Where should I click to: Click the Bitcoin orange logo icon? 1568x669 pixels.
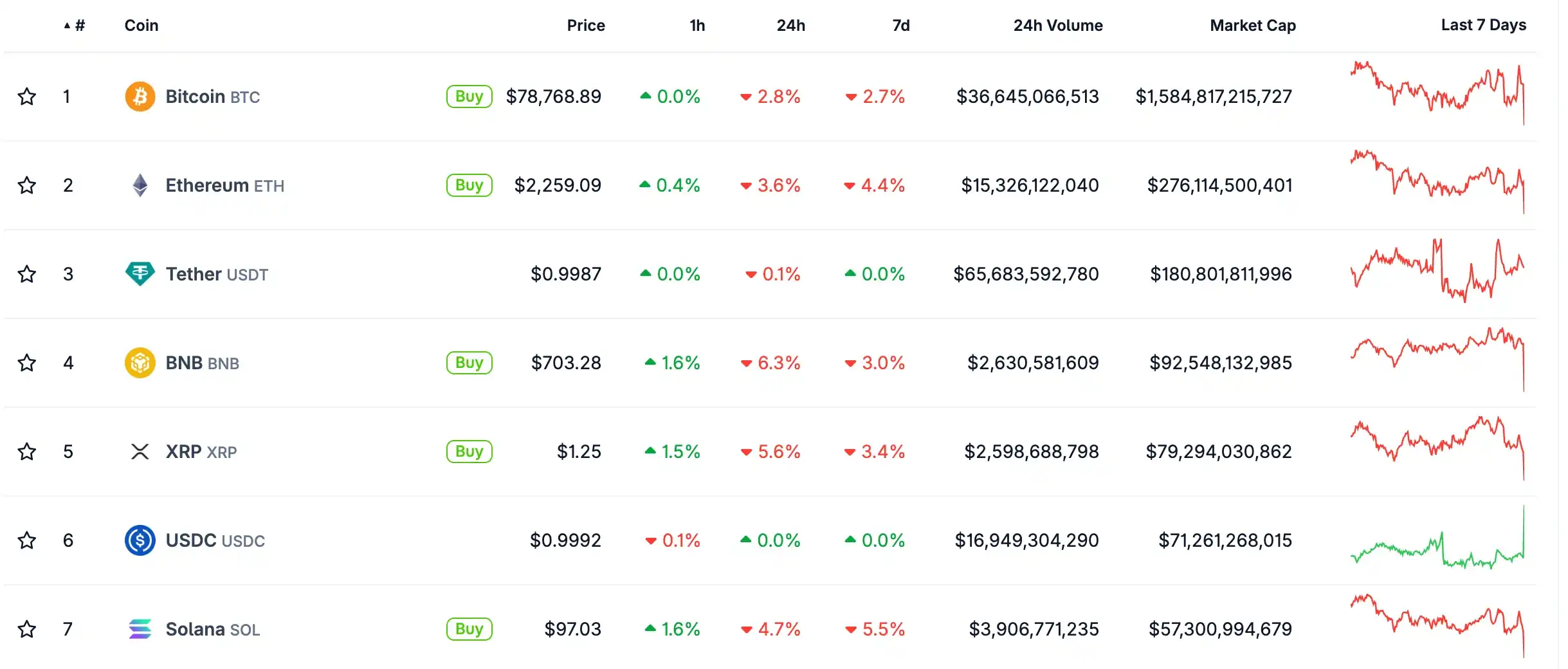(140, 96)
